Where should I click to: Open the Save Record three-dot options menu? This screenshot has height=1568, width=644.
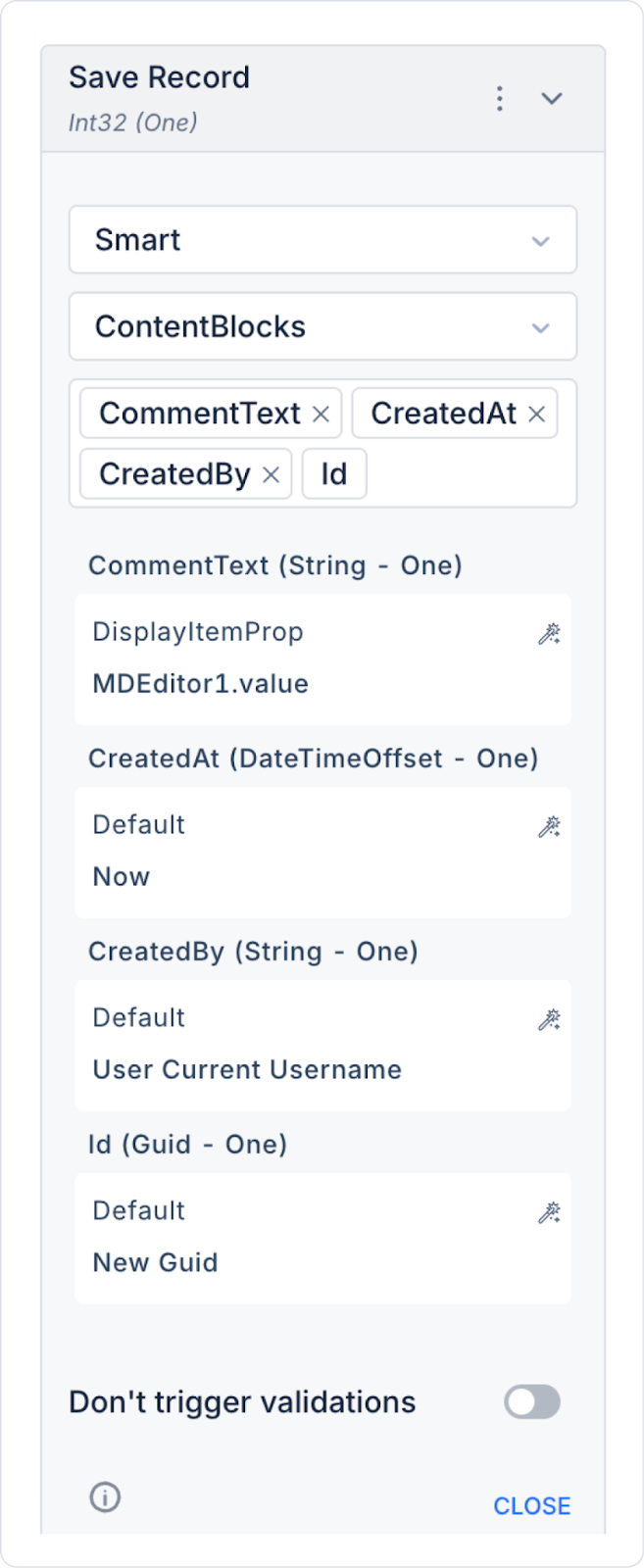(500, 98)
